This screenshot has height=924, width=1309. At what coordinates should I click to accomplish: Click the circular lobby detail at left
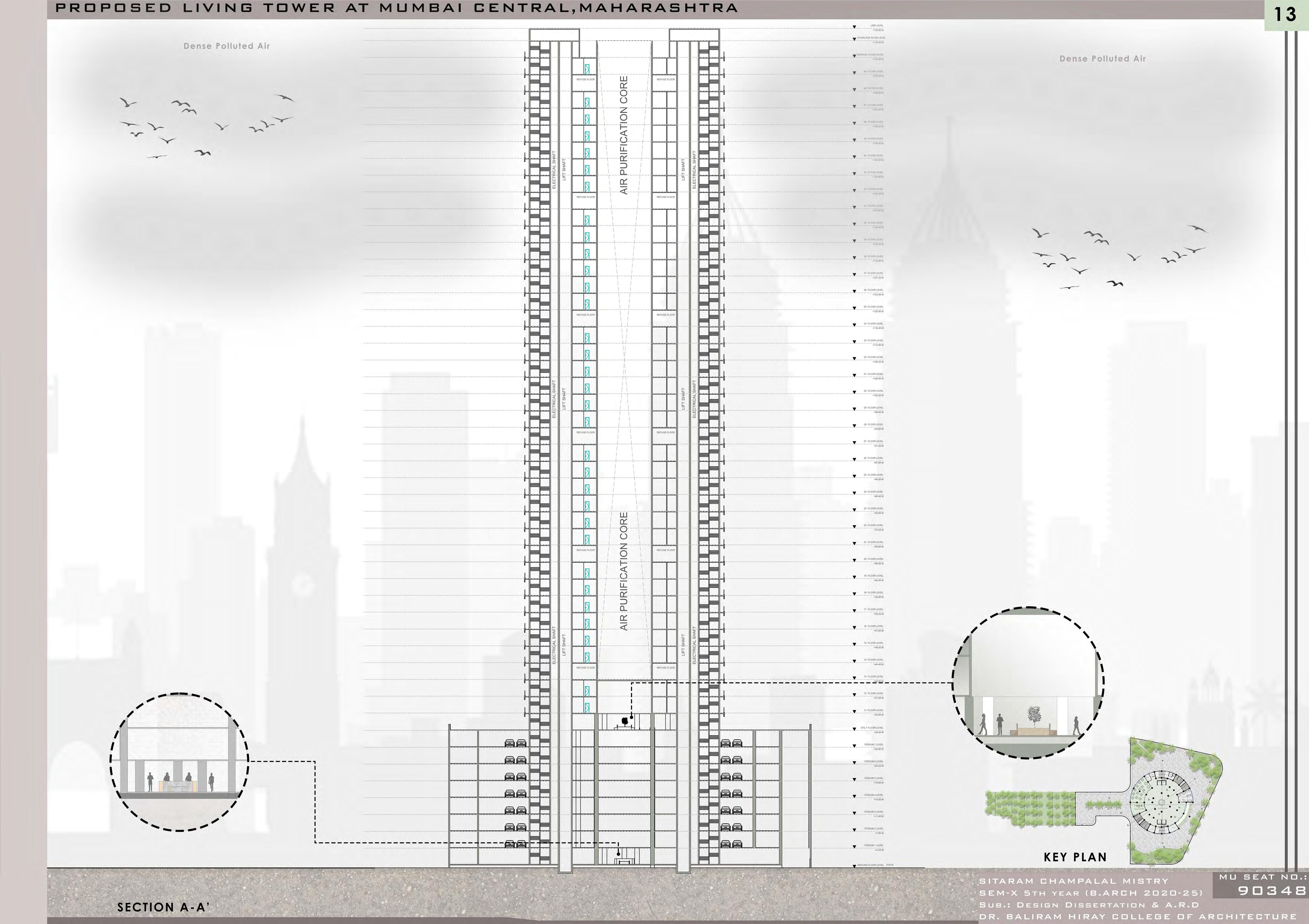pyautogui.click(x=179, y=762)
